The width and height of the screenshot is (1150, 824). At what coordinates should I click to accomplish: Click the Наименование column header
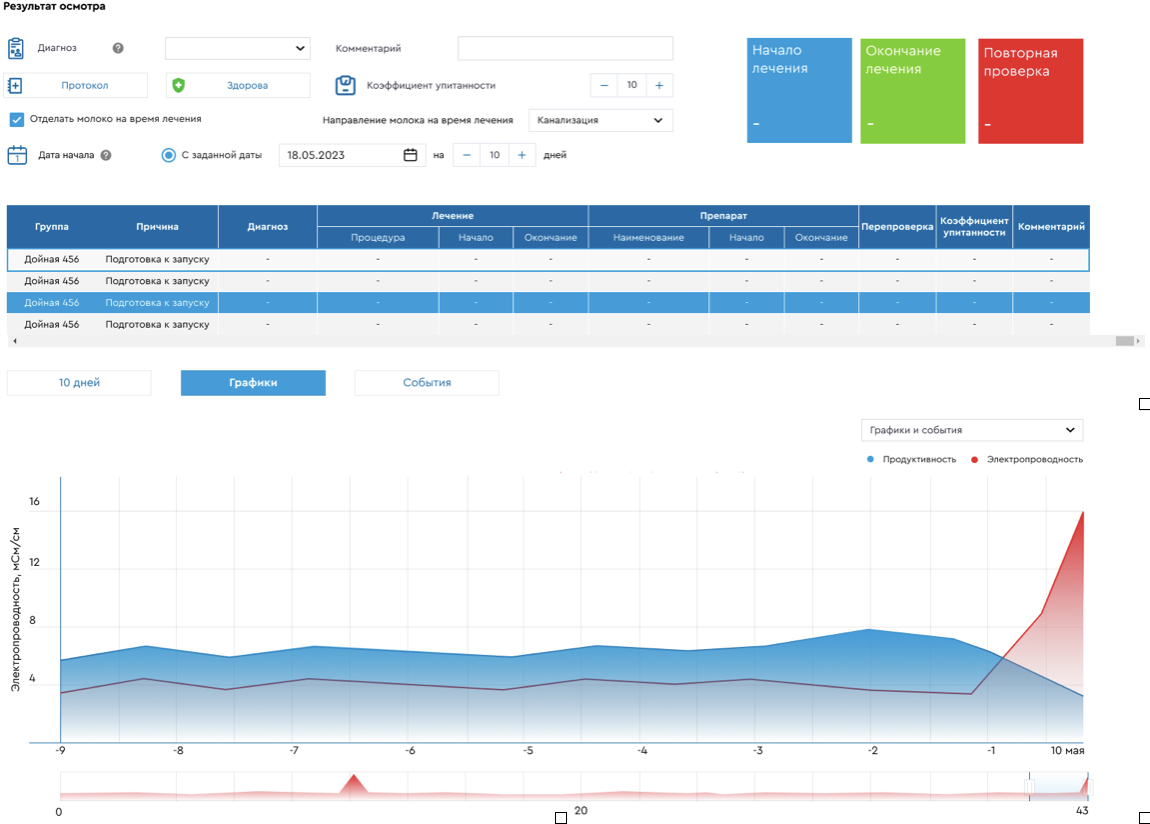coord(648,238)
